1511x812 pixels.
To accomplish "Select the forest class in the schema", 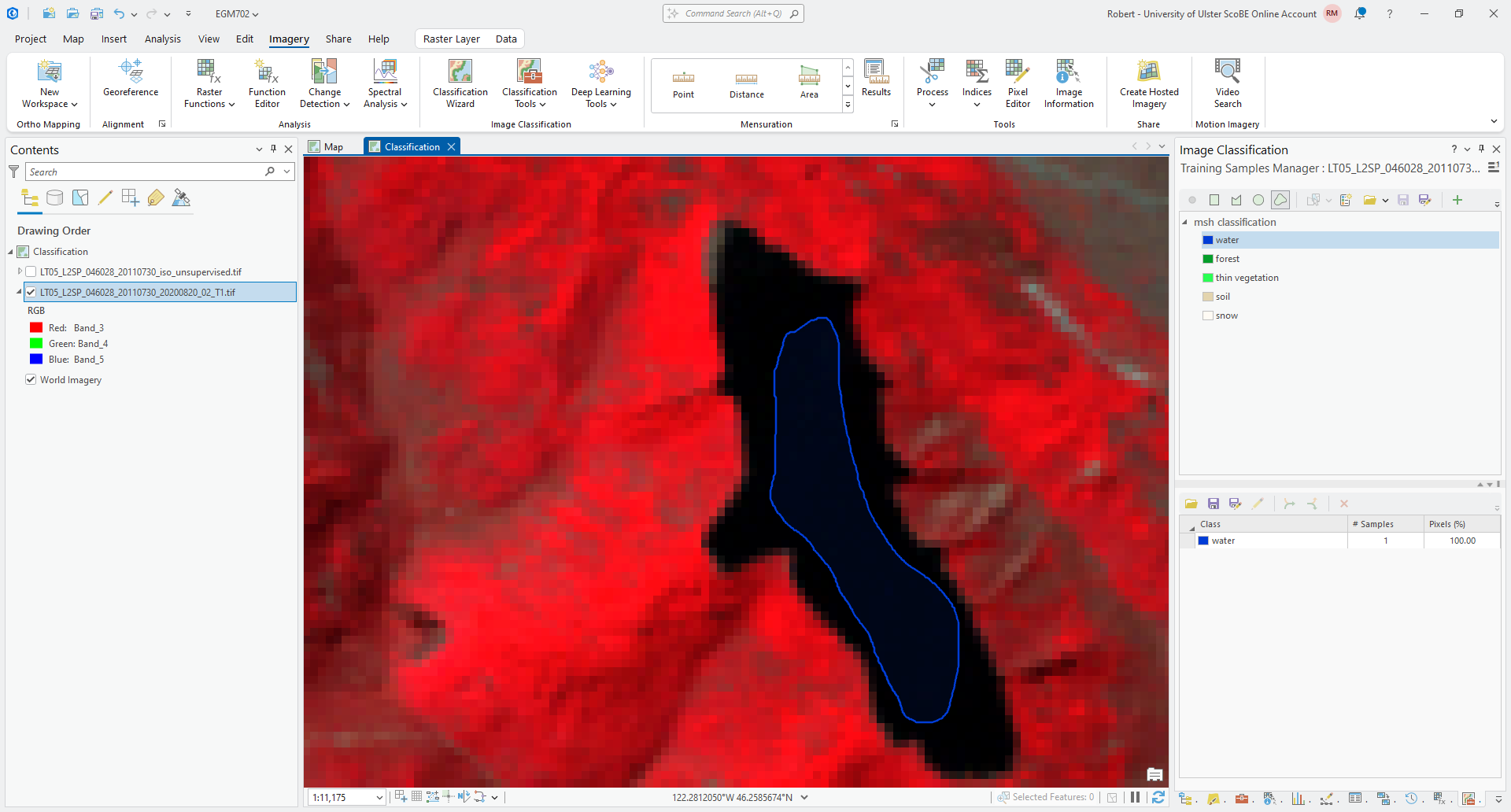I will tap(1227, 259).
